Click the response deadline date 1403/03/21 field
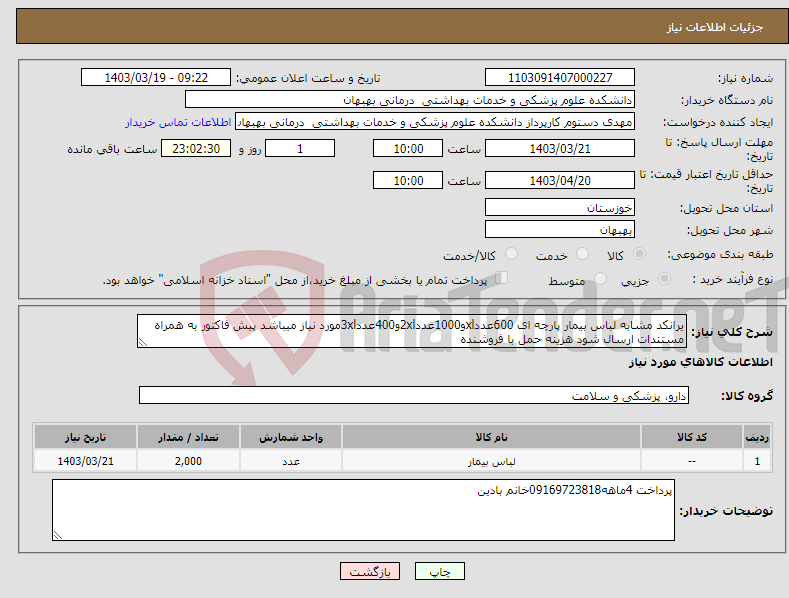The width and height of the screenshot is (789, 598). click(x=560, y=148)
